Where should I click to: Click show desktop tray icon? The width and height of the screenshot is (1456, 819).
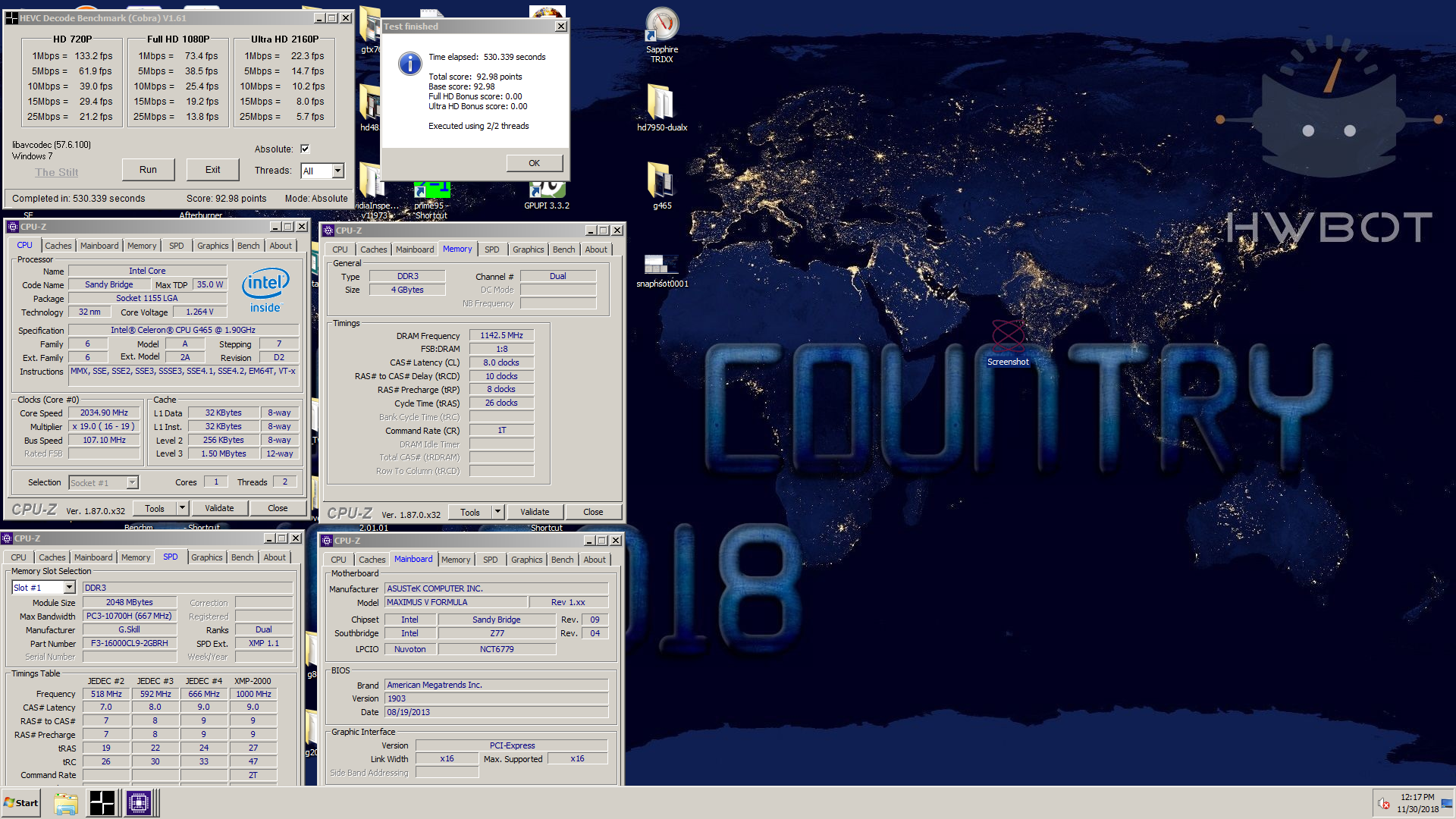pyautogui.click(x=1447, y=804)
